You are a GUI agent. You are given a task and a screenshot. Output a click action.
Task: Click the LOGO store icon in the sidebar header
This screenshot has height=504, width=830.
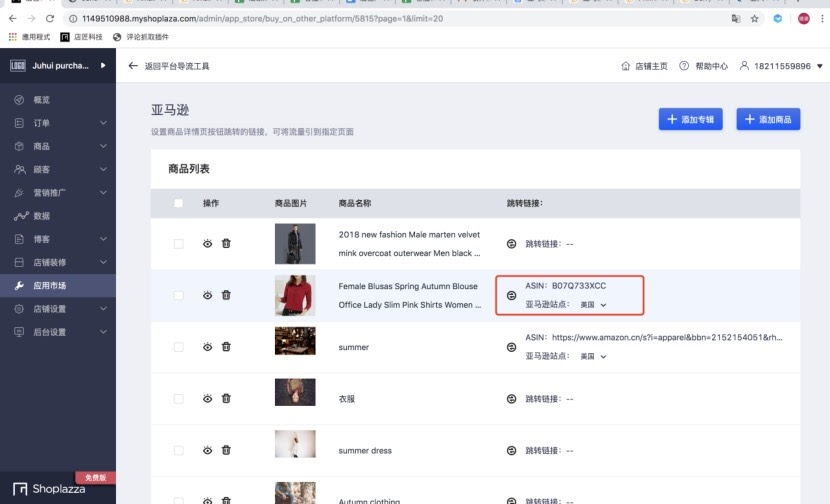(18, 66)
